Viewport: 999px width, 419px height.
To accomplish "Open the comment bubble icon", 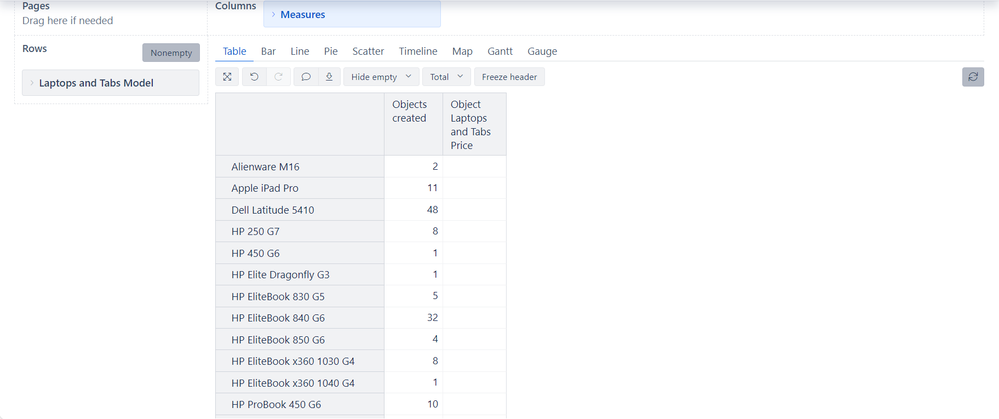I will [x=306, y=77].
